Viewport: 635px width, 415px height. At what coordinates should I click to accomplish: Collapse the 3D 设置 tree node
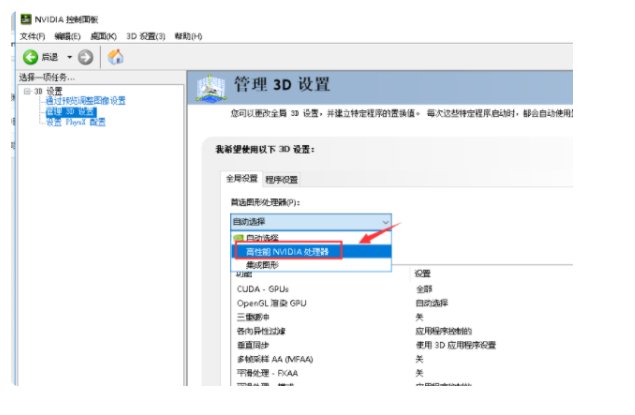(27, 91)
